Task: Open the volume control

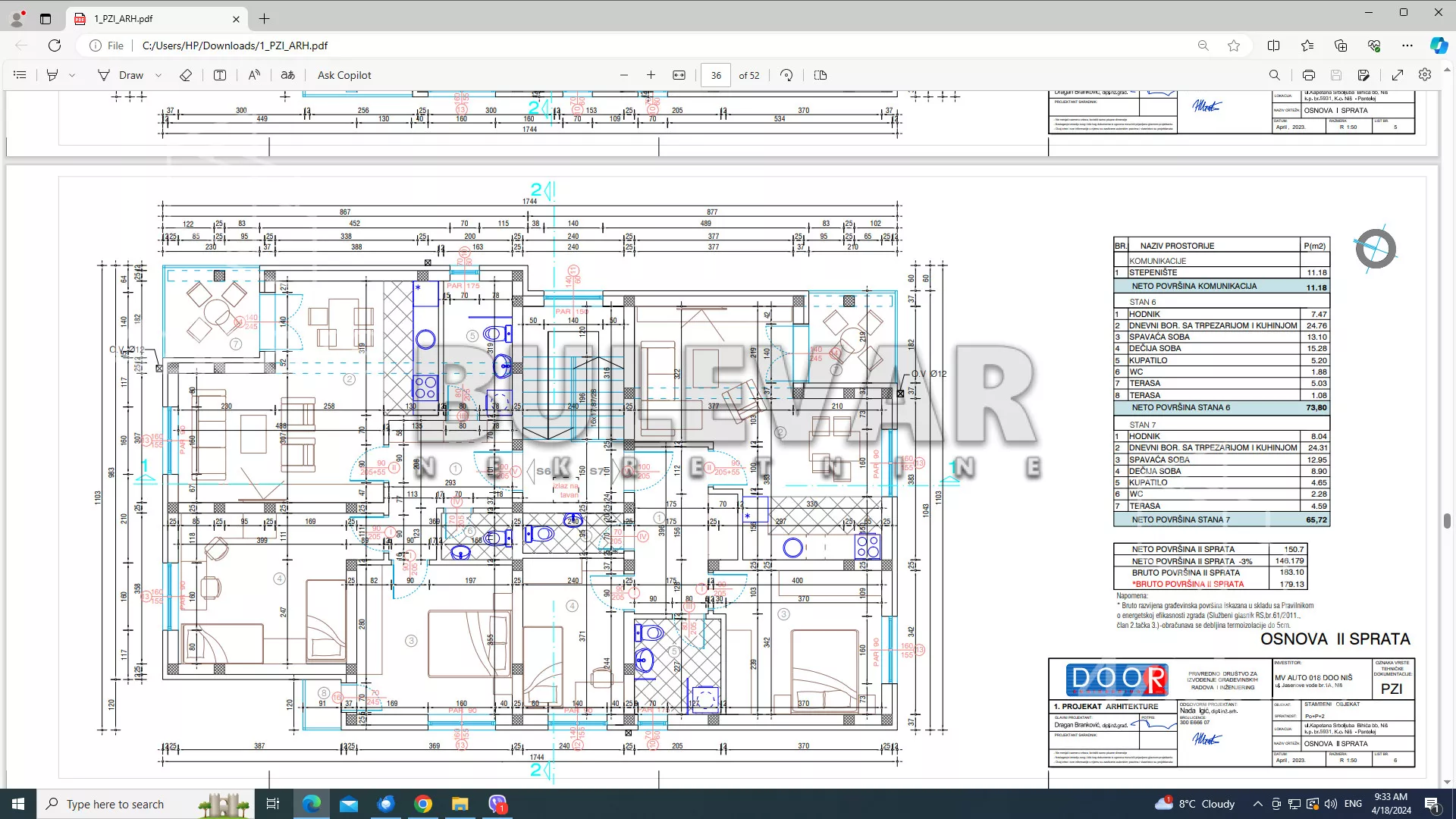Action: (x=1331, y=804)
